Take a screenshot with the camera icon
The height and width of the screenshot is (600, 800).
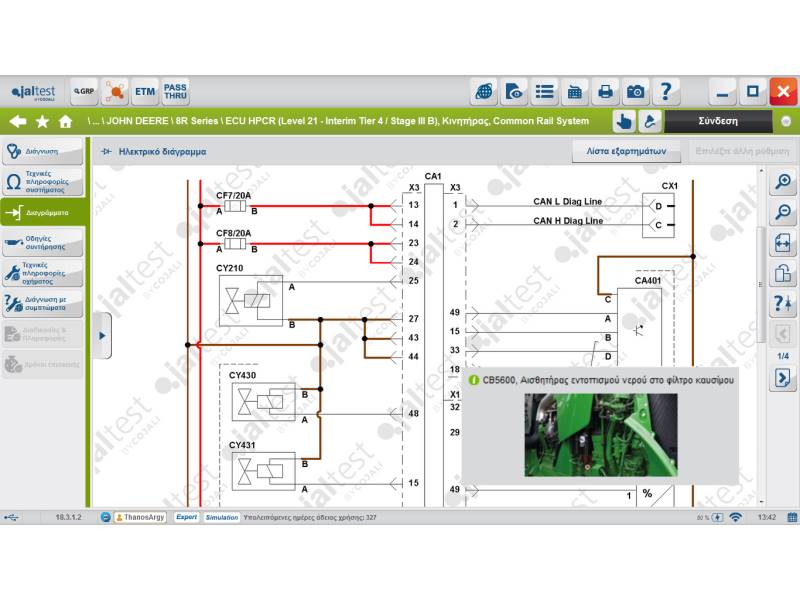tap(635, 92)
